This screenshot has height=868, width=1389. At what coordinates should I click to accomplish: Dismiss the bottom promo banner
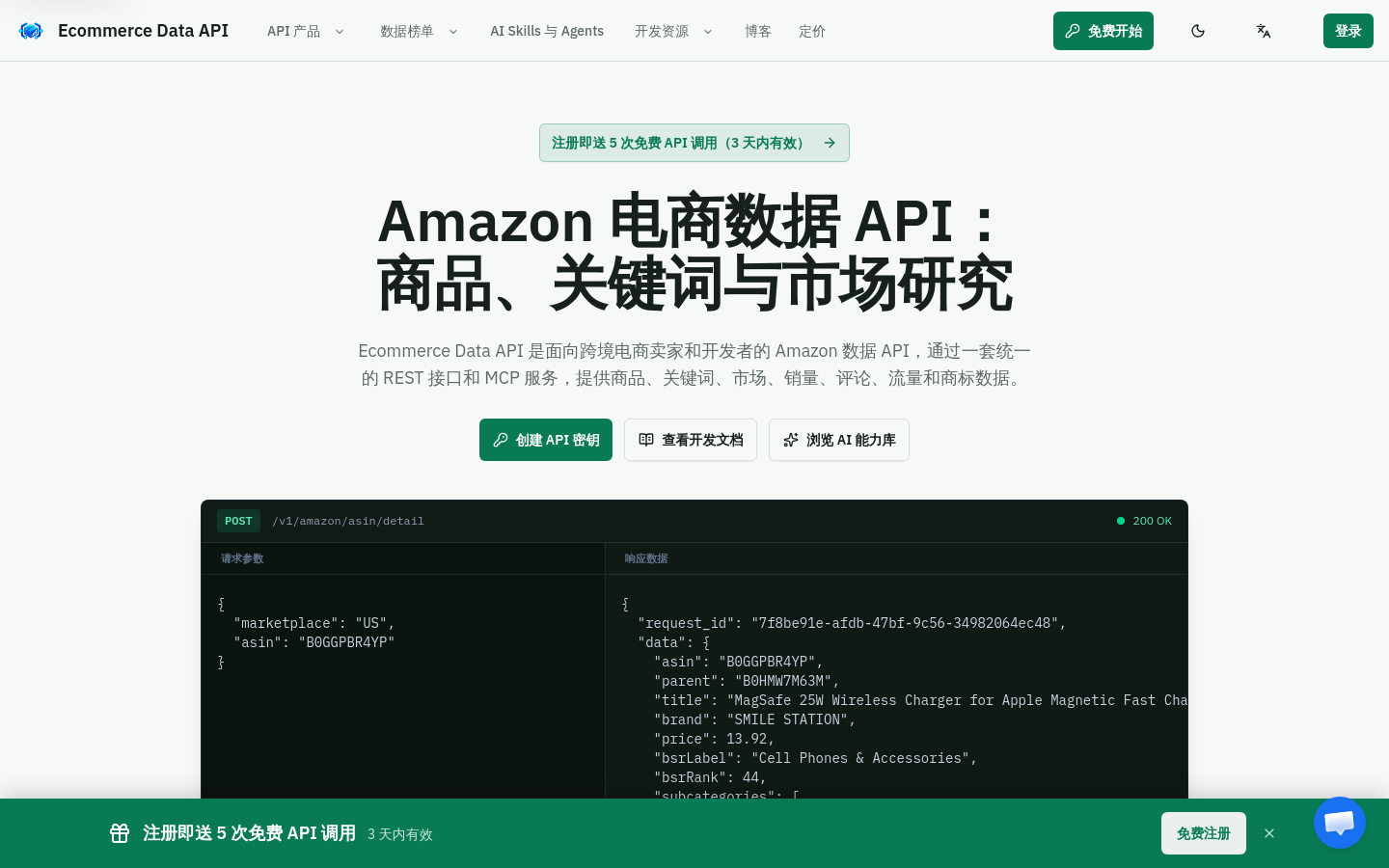[x=1269, y=833]
